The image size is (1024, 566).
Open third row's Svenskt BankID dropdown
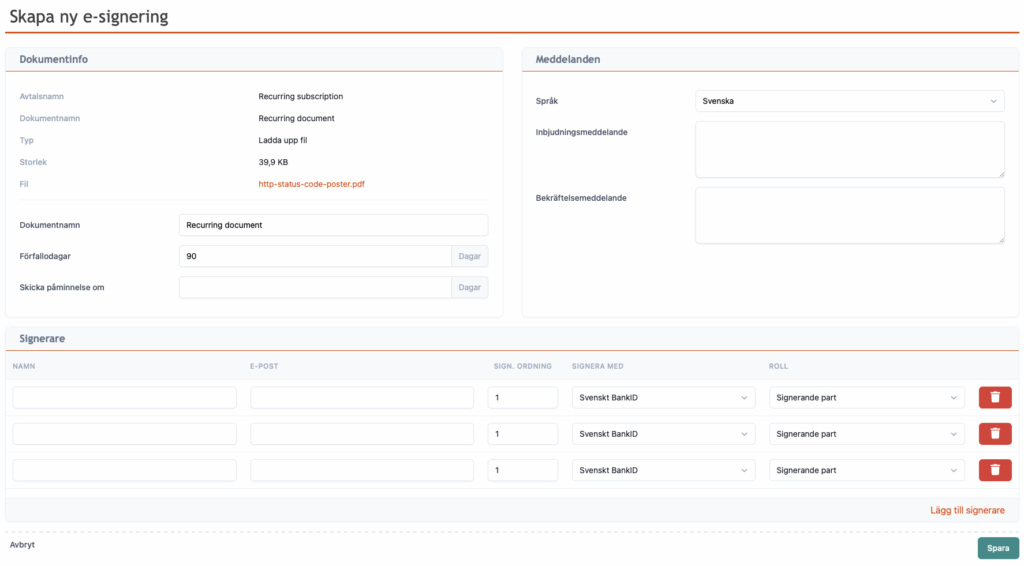[x=663, y=470]
